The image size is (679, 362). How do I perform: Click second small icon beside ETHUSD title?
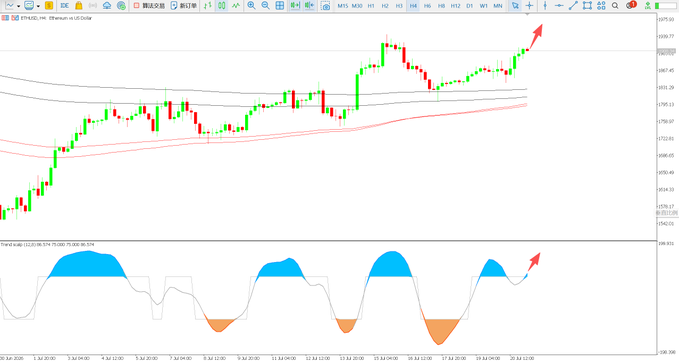15,18
